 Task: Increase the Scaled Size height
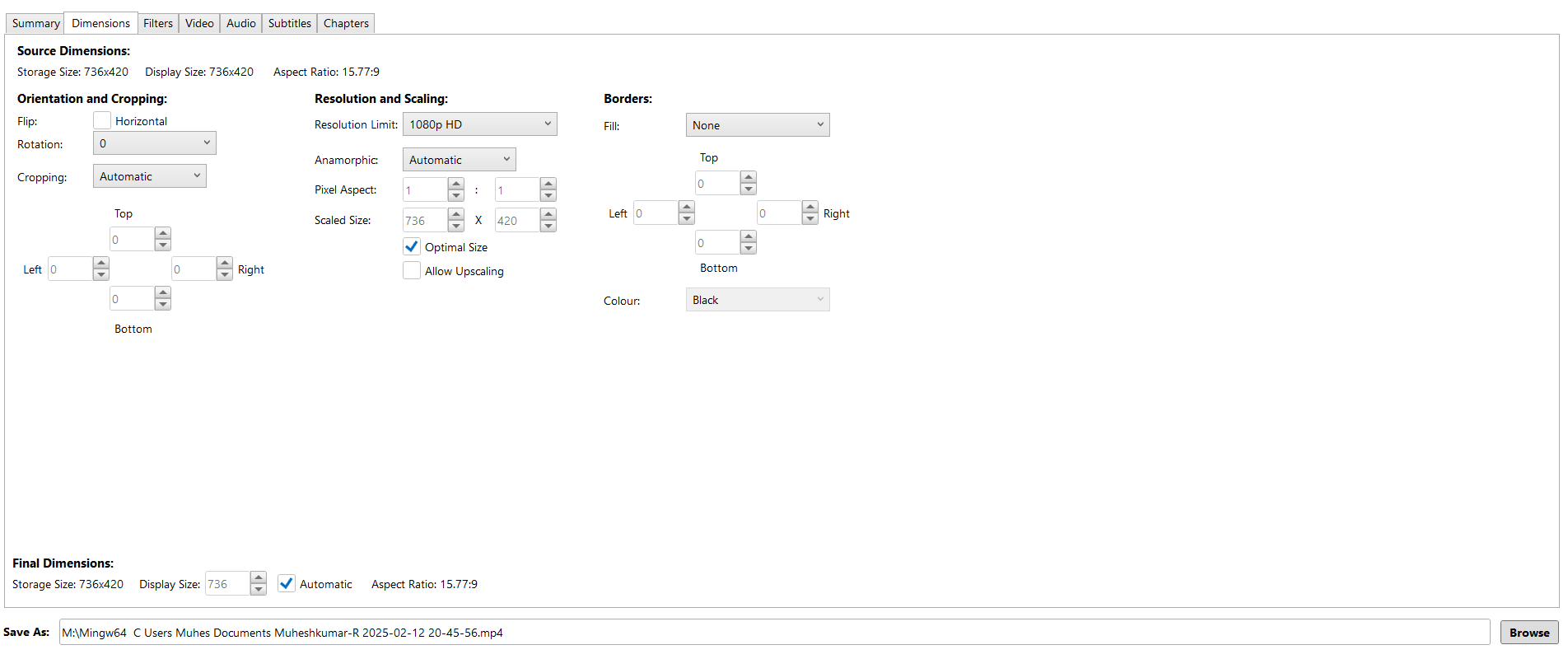[x=548, y=214]
